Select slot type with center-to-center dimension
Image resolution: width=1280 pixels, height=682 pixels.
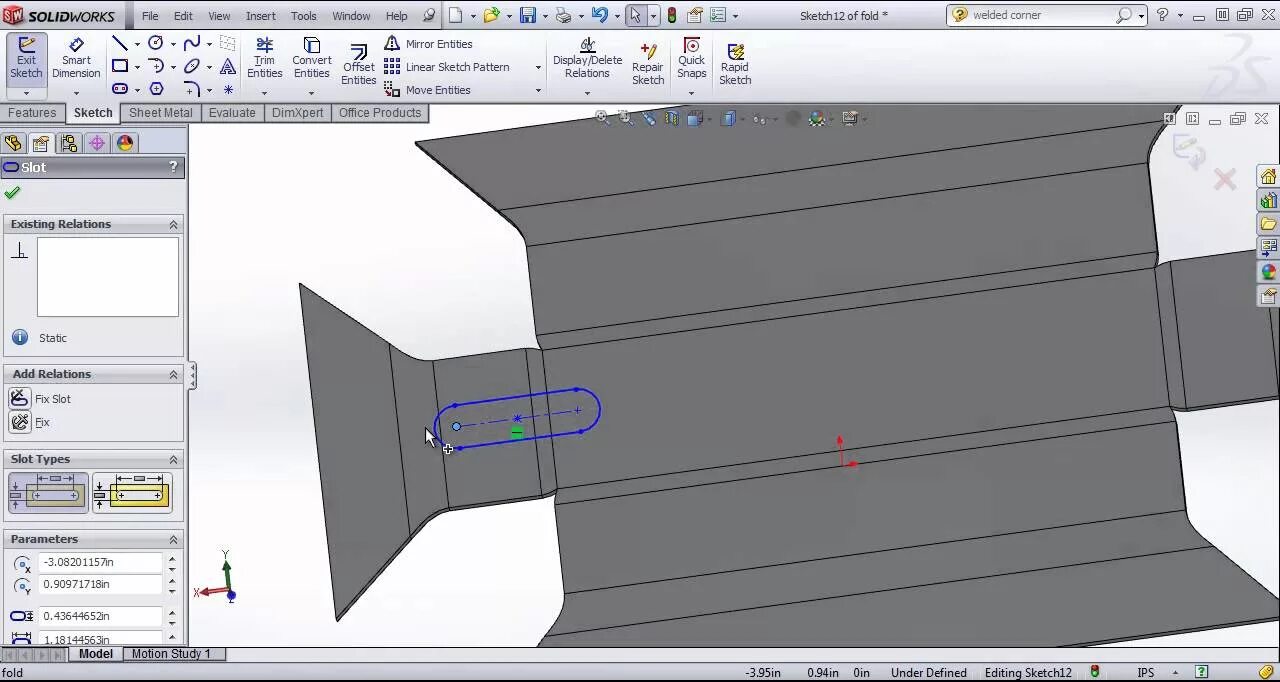(x=48, y=493)
